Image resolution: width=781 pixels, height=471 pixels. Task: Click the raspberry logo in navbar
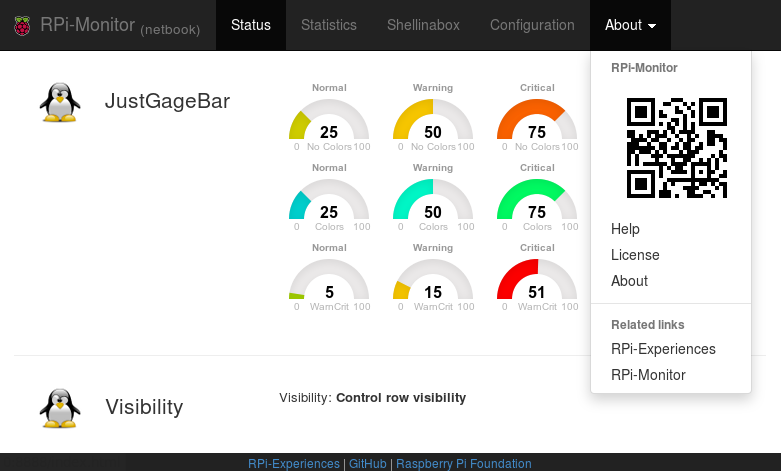pyautogui.click(x=22, y=25)
